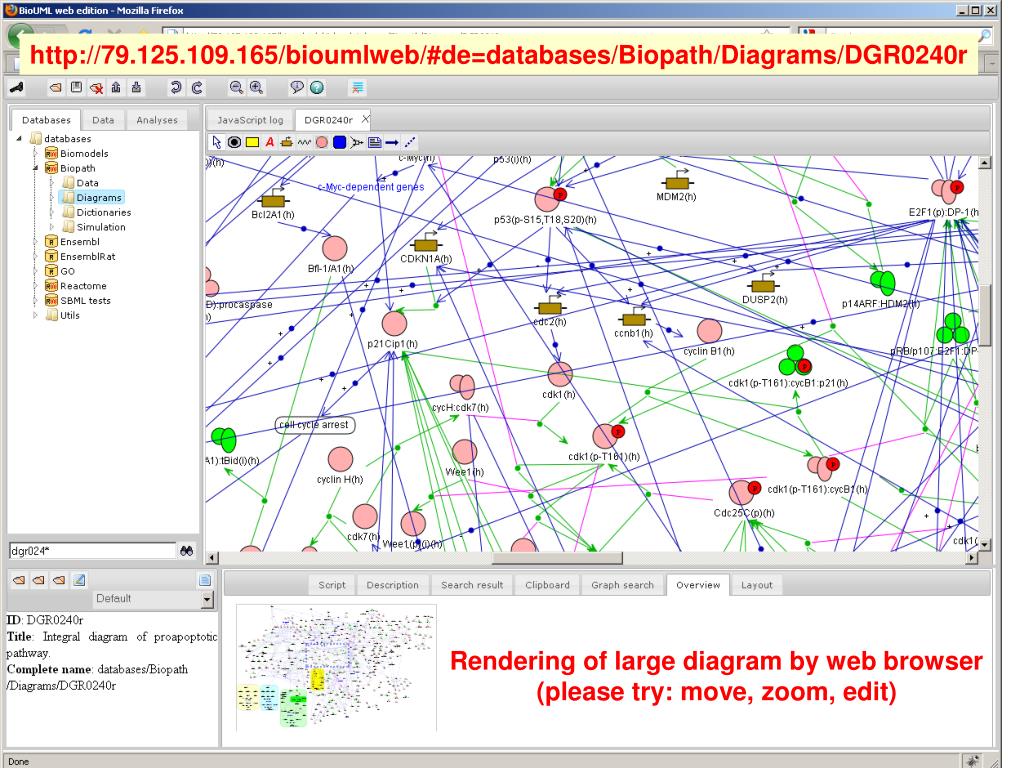This screenshot has height=768, width=1024.
Task: Click the dgr024* search input field
Action: click(x=93, y=551)
